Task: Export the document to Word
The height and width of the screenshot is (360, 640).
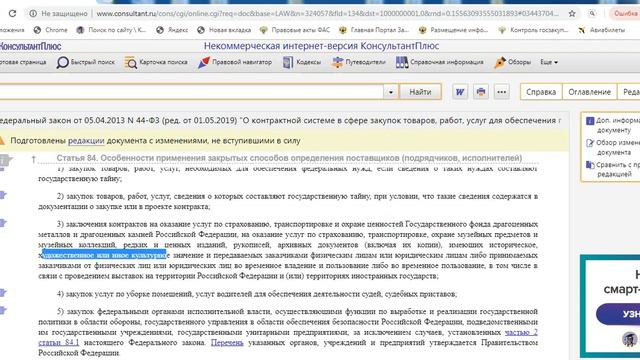Action: pyautogui.click(x=460, y=92)
